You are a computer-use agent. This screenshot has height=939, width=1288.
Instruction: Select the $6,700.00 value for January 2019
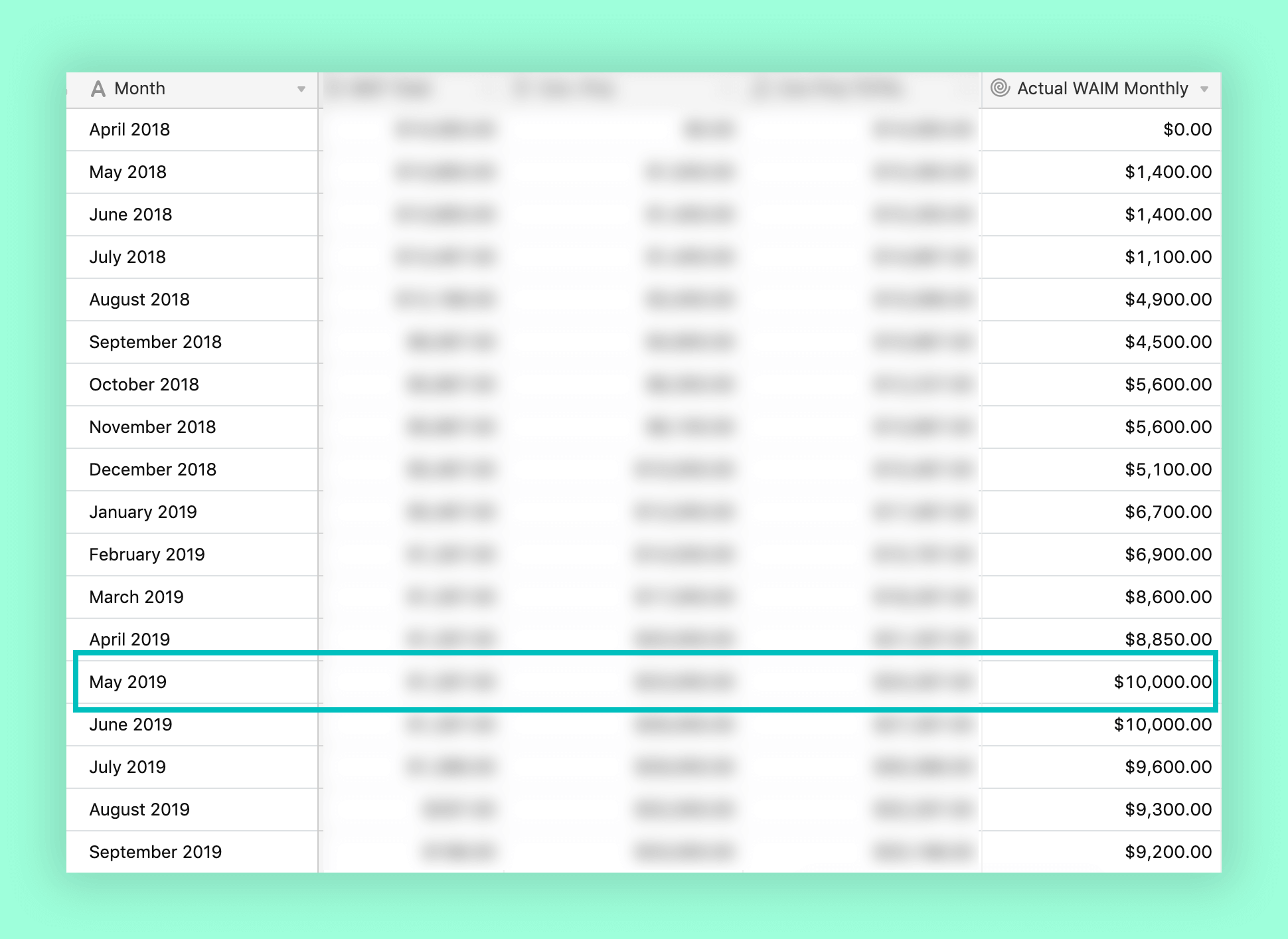tap(1167, 511)
